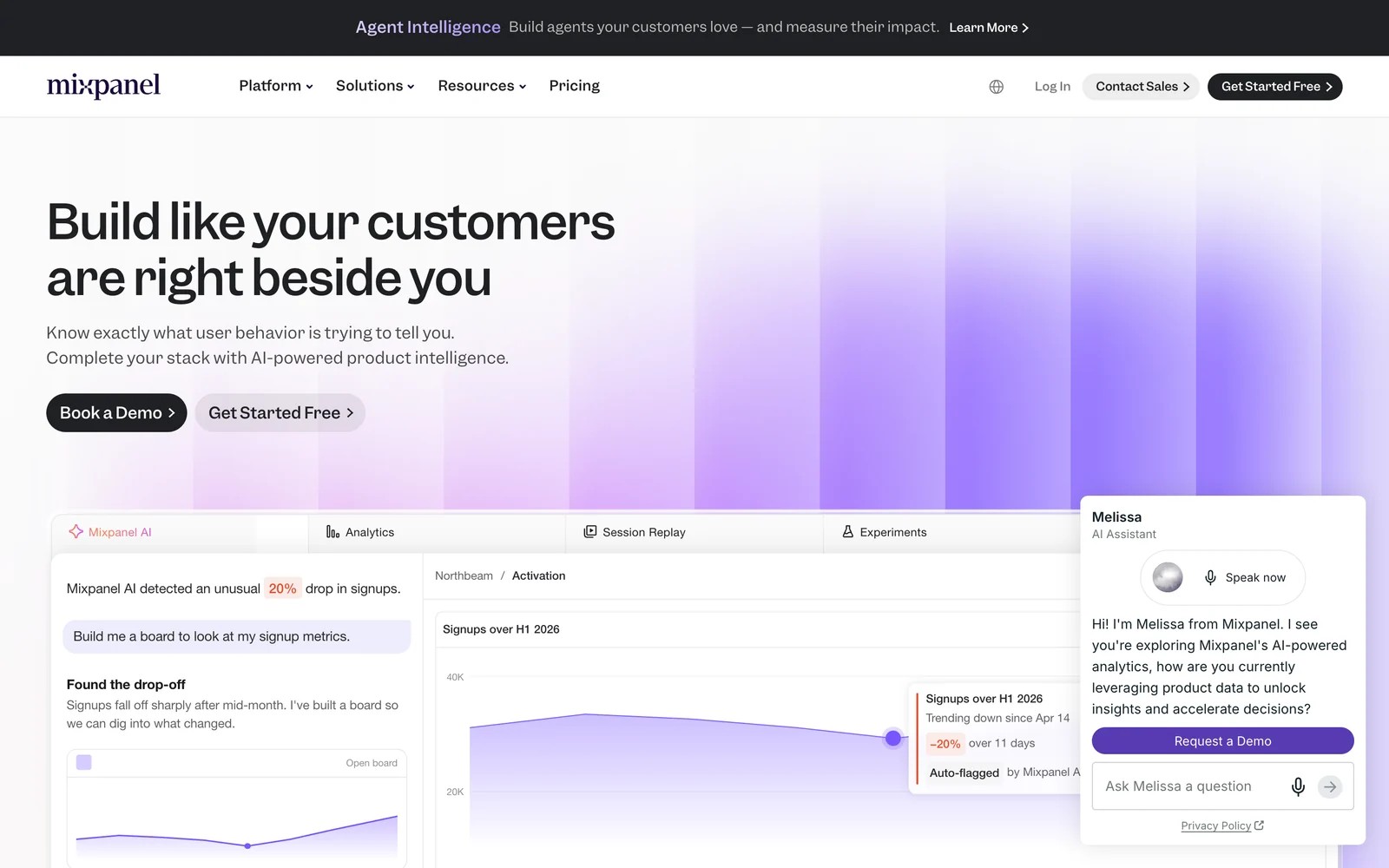Click external link icon beside Privacy Policy

tap(1260, 825)
